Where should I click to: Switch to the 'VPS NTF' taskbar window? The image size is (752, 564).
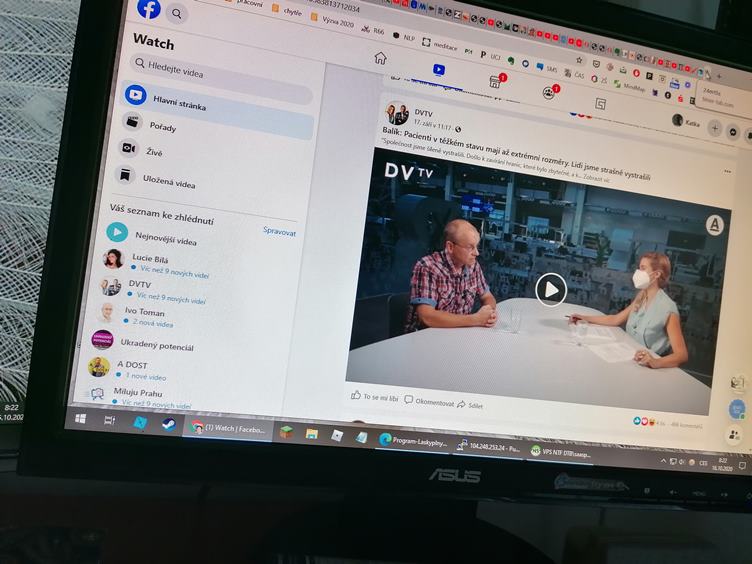point(561,451)
